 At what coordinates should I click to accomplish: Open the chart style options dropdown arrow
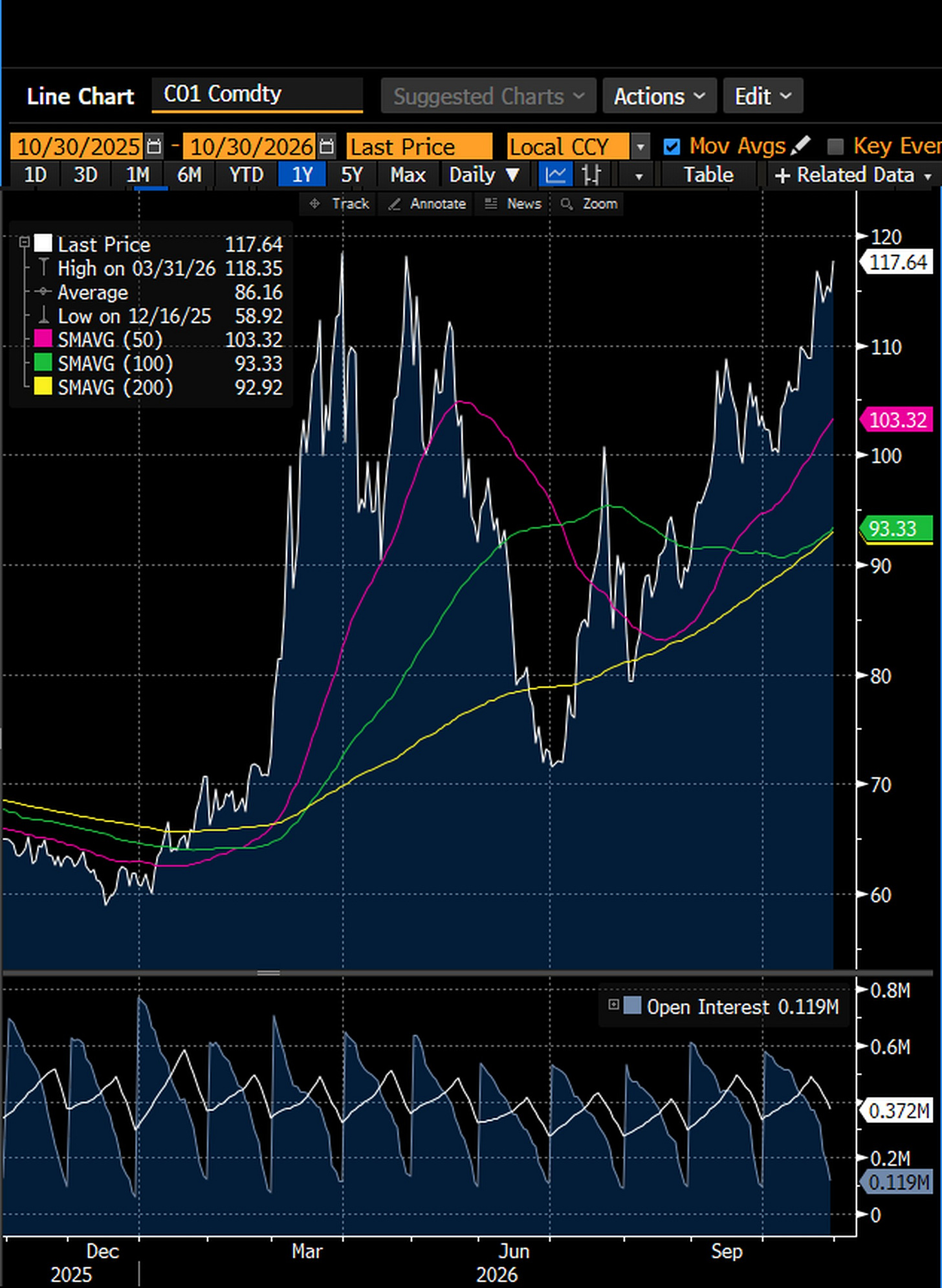pyautogui.click(x=639, y=175)
